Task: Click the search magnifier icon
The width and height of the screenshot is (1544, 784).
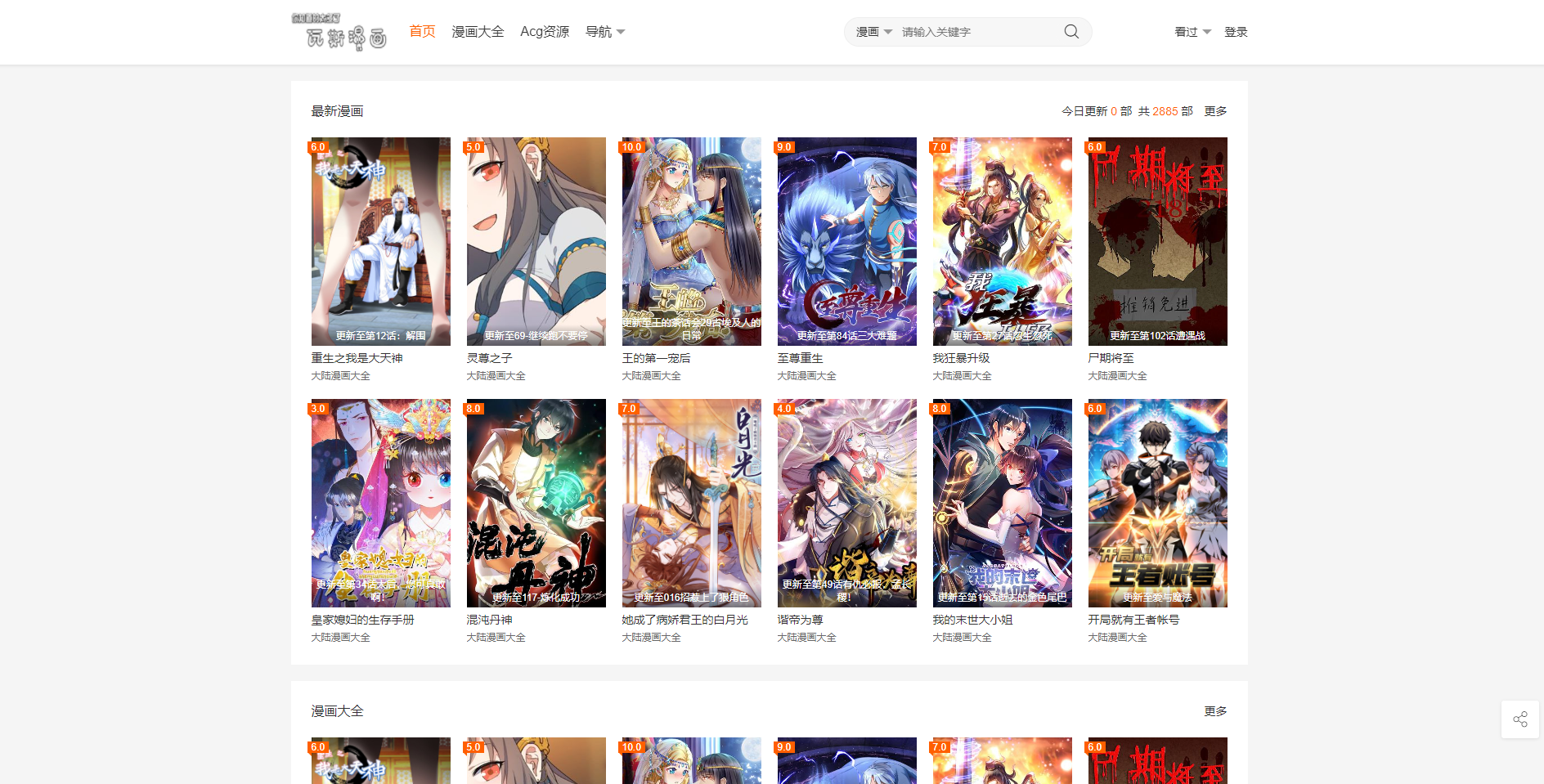Action: 1071,32
